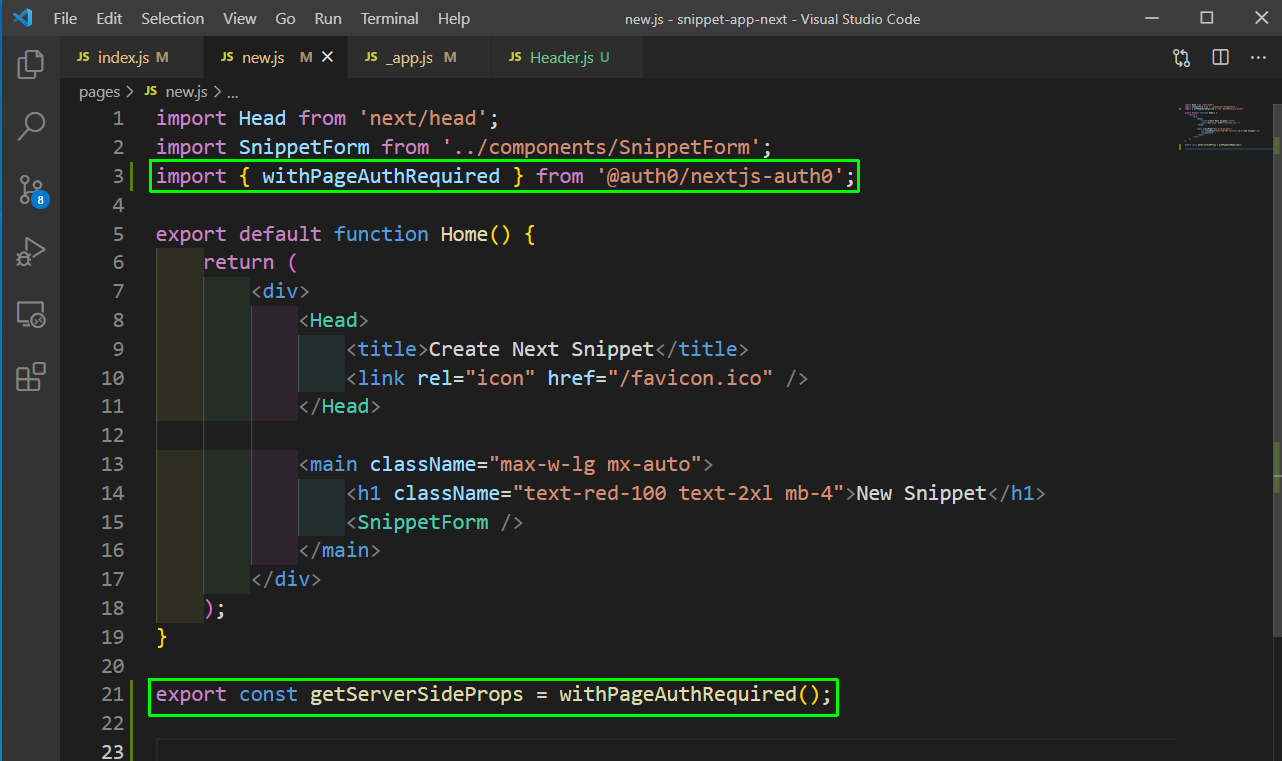This screenshot has width=1282, height=761.
Task: Switch to the _app.js tab
Action: [x=420, y=58]
